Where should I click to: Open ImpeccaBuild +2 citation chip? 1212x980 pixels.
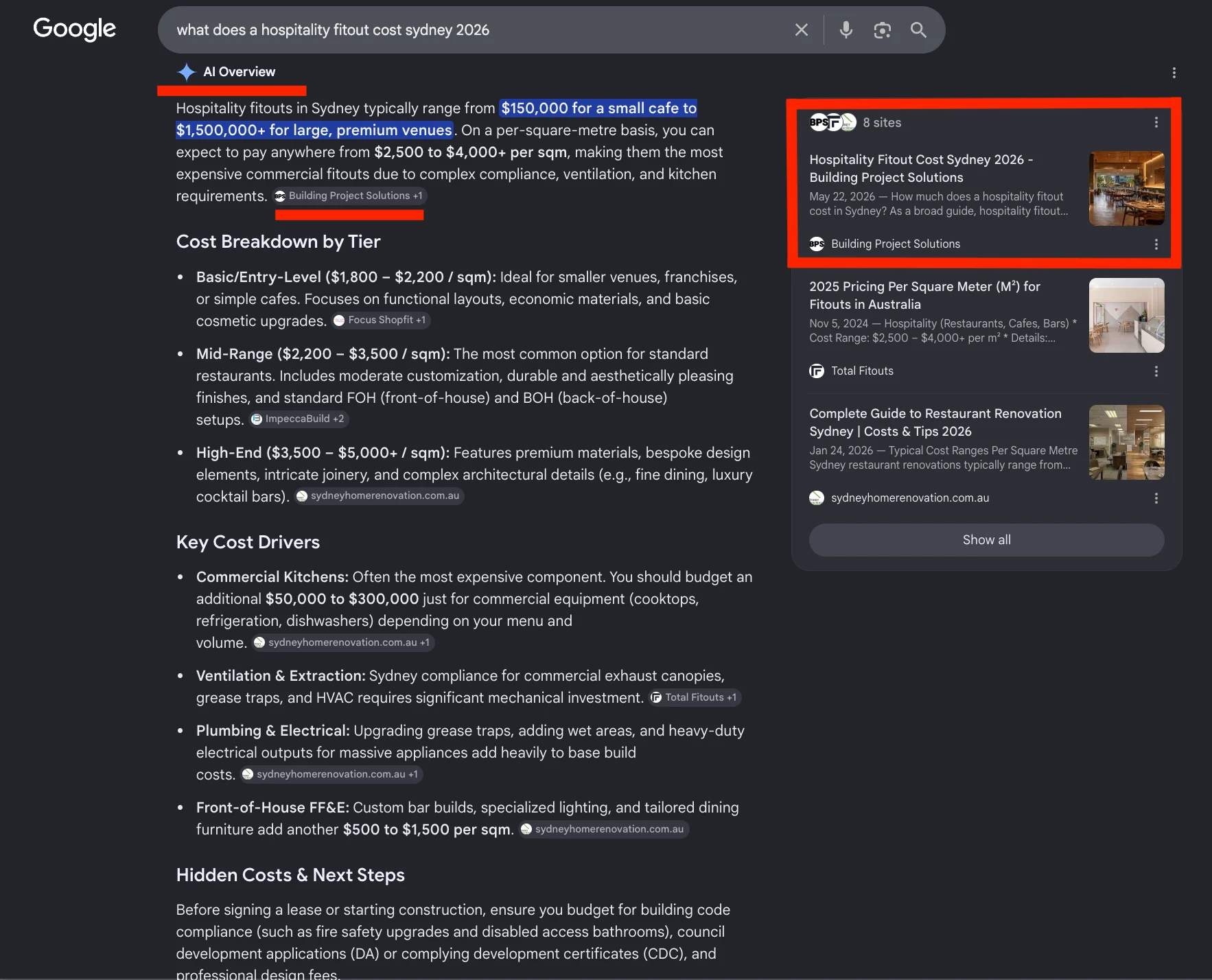[x=299, y=419]
